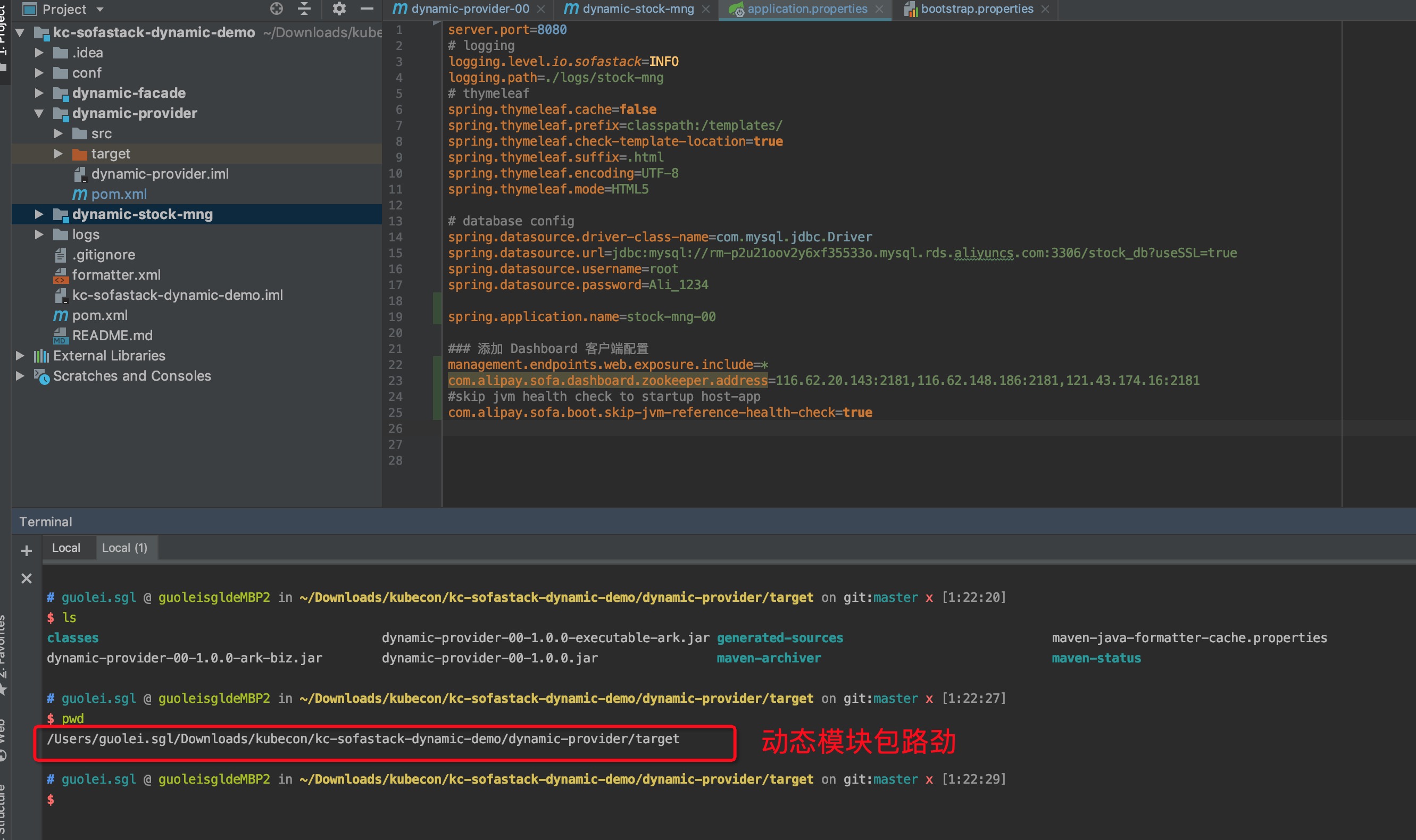
Task: Expand the src folder
Action: pos(58,133)
